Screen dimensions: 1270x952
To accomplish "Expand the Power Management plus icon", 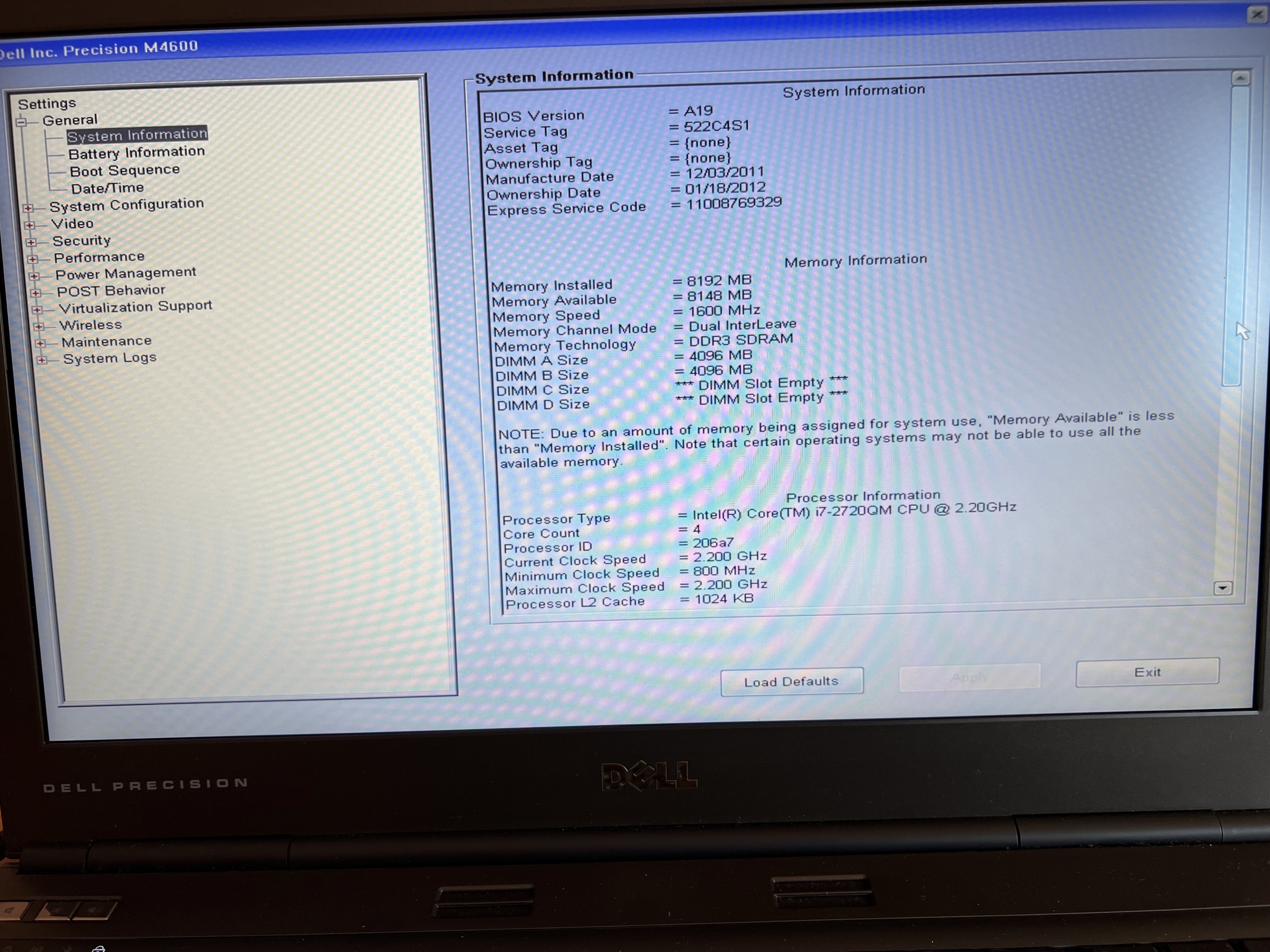I will (x=34, y=276).
